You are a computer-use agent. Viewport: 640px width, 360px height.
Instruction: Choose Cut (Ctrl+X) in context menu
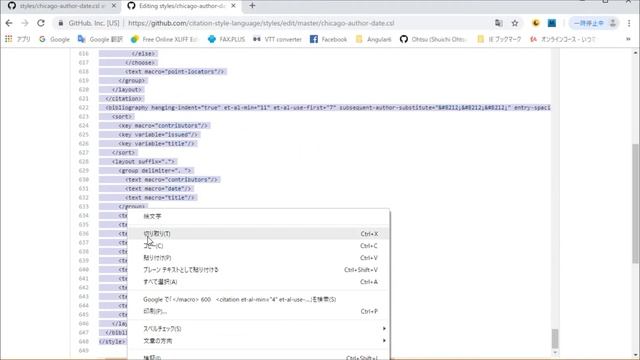pyautogui.click(x=259, y=234)
